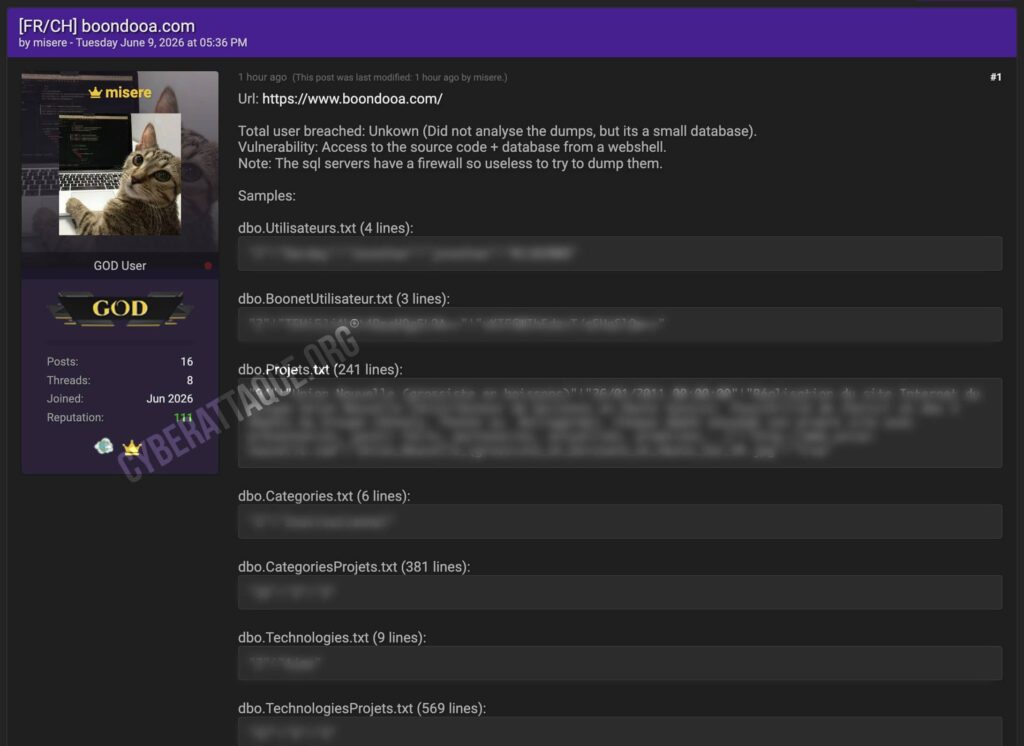
Task: Click the dbo.BoonetUtilisateur.txt code block
Action: point(620,324)
